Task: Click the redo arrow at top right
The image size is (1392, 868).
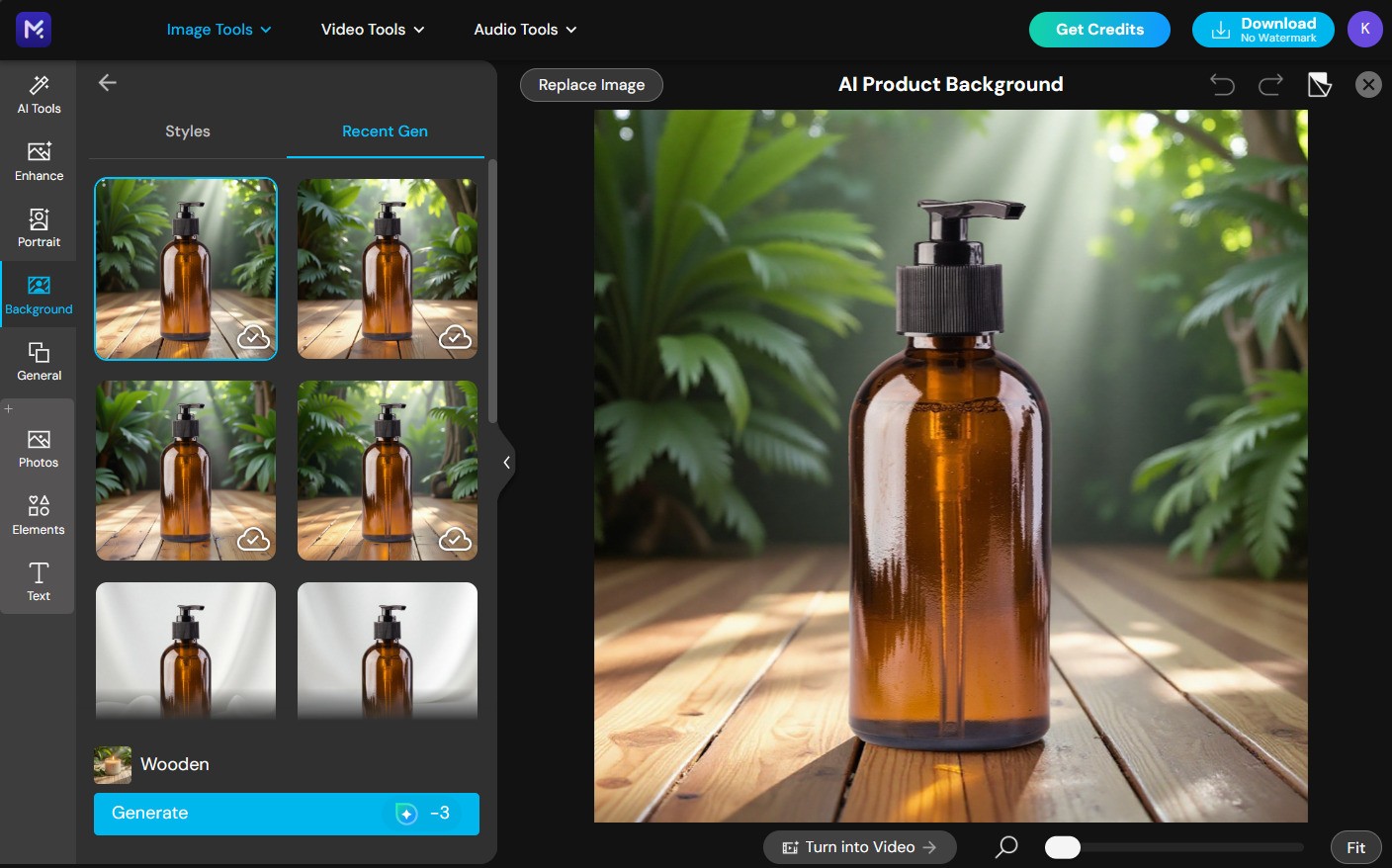Action: (1270, 85)
